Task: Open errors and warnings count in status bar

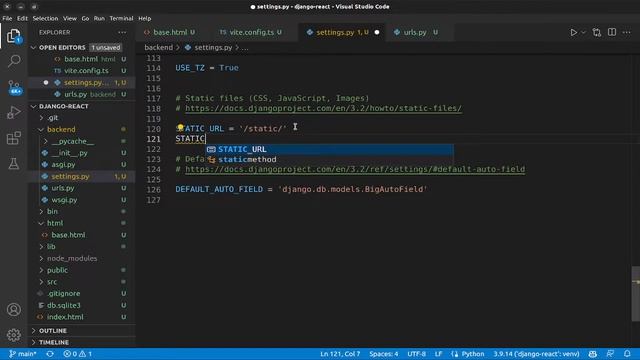Action: pos(78,354)
